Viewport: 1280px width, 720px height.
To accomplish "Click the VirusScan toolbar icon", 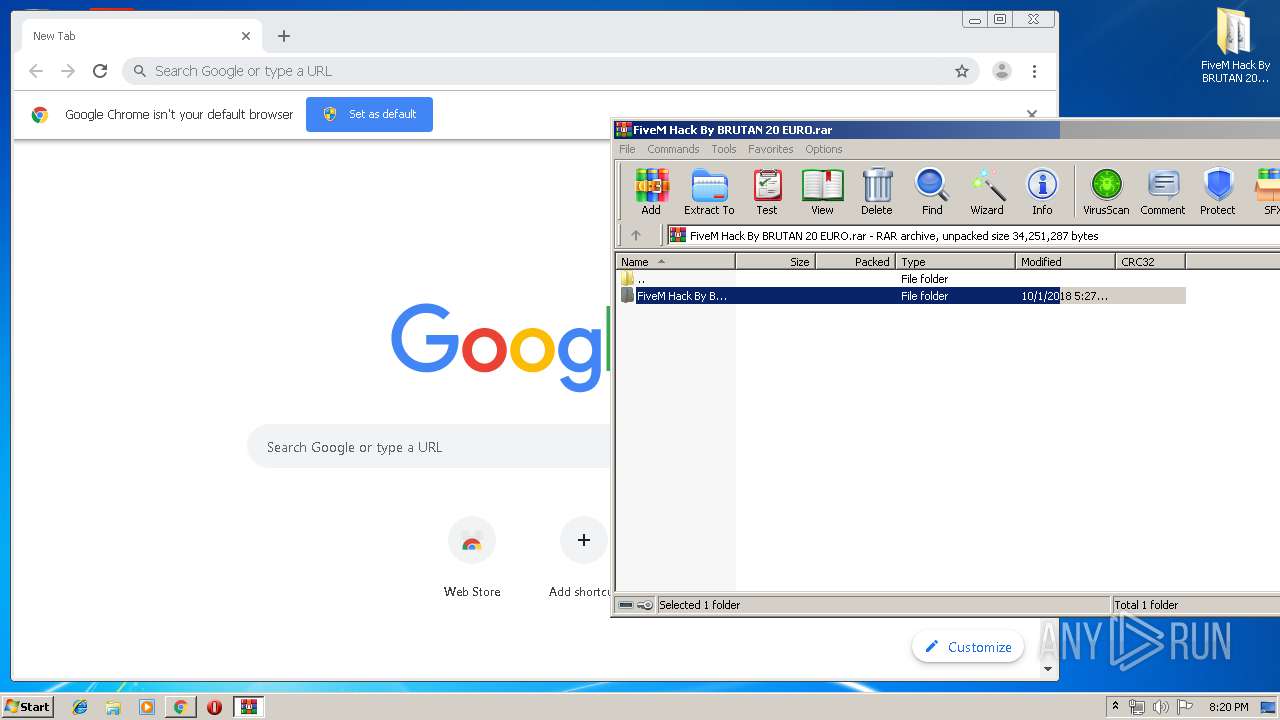I will (x=1106, y=191).
